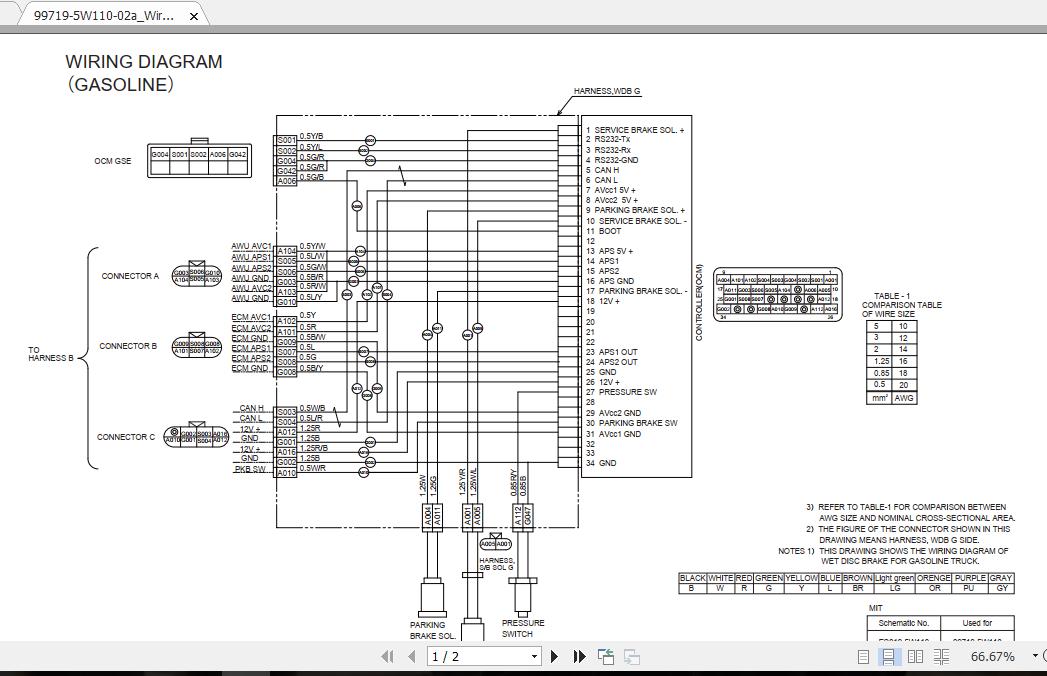Image resolution: width=1047 pixels, height=676 pixels.
Task: Toggle two-page continuous scrolling layout
Action: pyautogui.click(x=941, y=656)
